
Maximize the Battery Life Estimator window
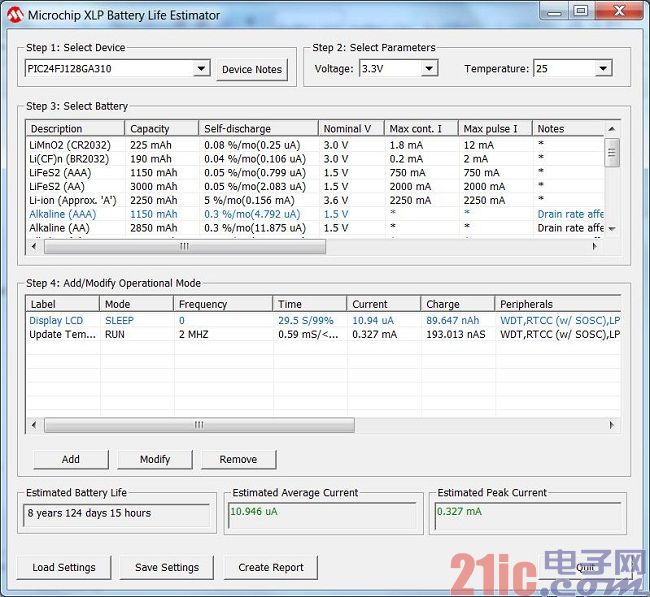tap(582, 11)
